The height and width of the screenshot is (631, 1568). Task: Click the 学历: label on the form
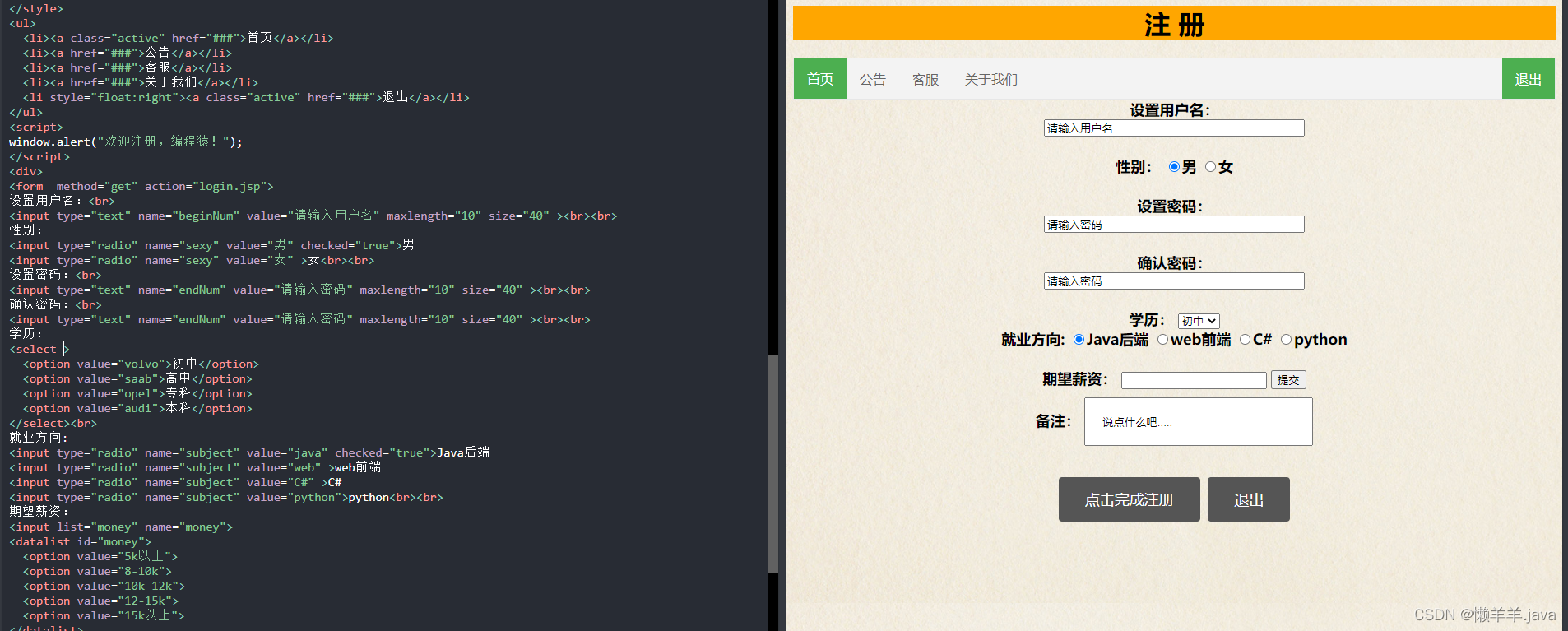point(1147,320)
